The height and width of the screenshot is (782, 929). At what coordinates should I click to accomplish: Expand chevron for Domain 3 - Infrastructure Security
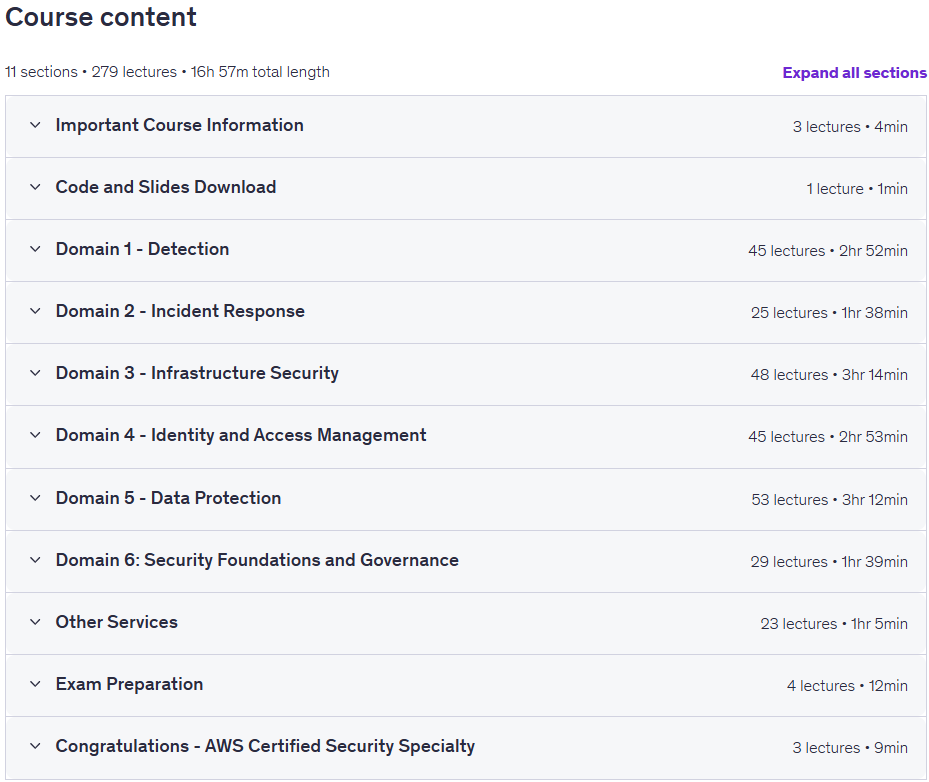click(36, 373)
